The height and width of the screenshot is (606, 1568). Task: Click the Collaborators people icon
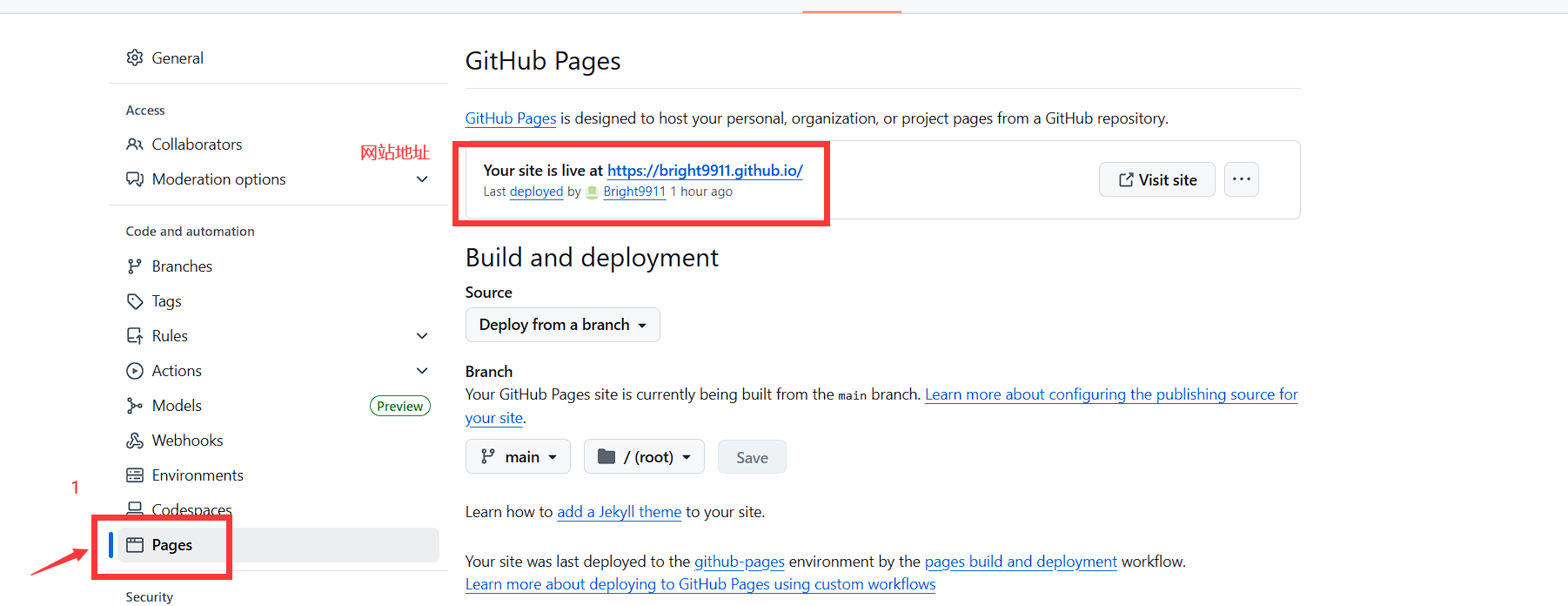(x=135, y=144)
